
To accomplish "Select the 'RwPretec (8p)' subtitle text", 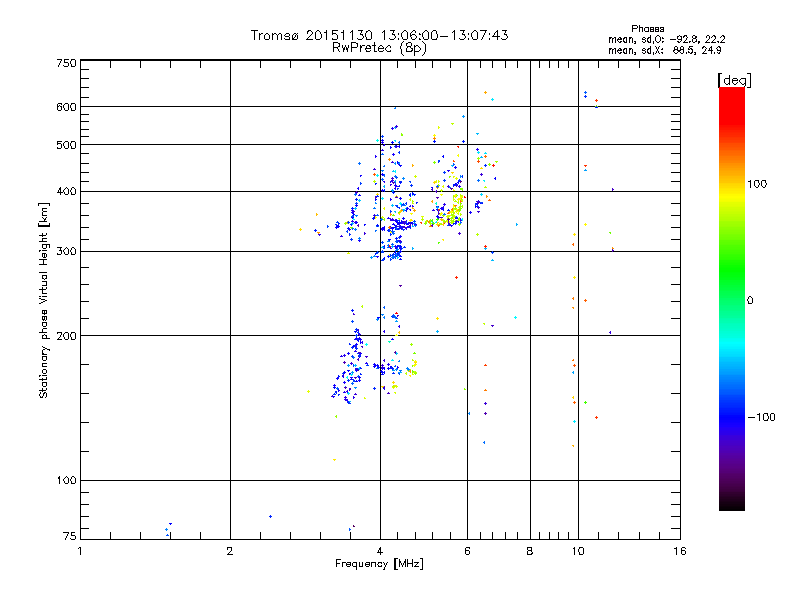I will click(x=379, y=48).
